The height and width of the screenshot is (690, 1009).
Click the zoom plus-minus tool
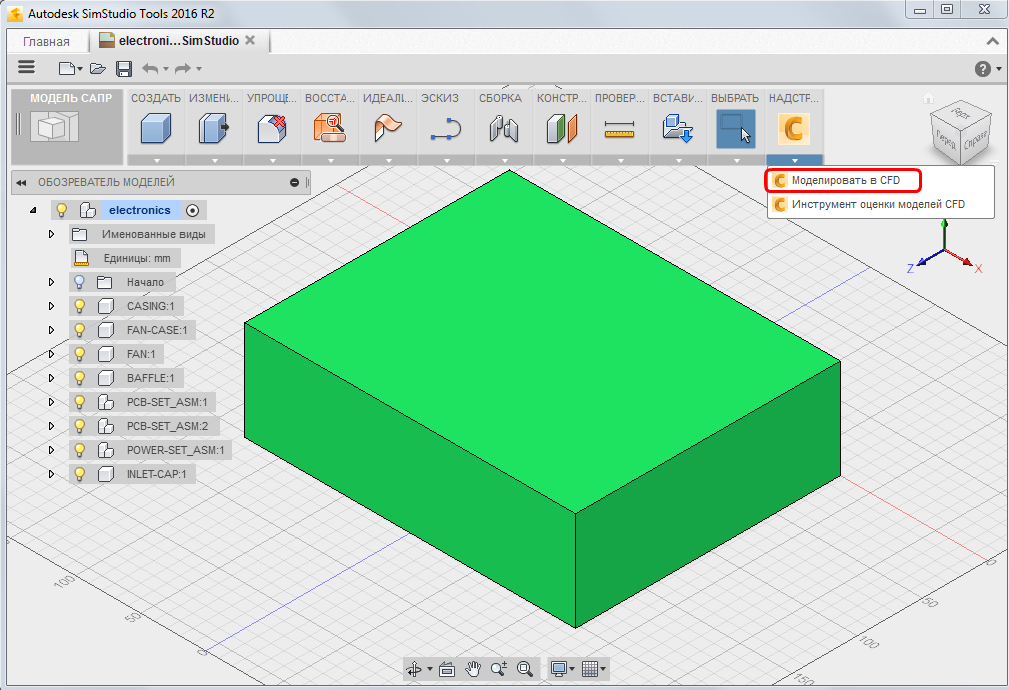499,669
